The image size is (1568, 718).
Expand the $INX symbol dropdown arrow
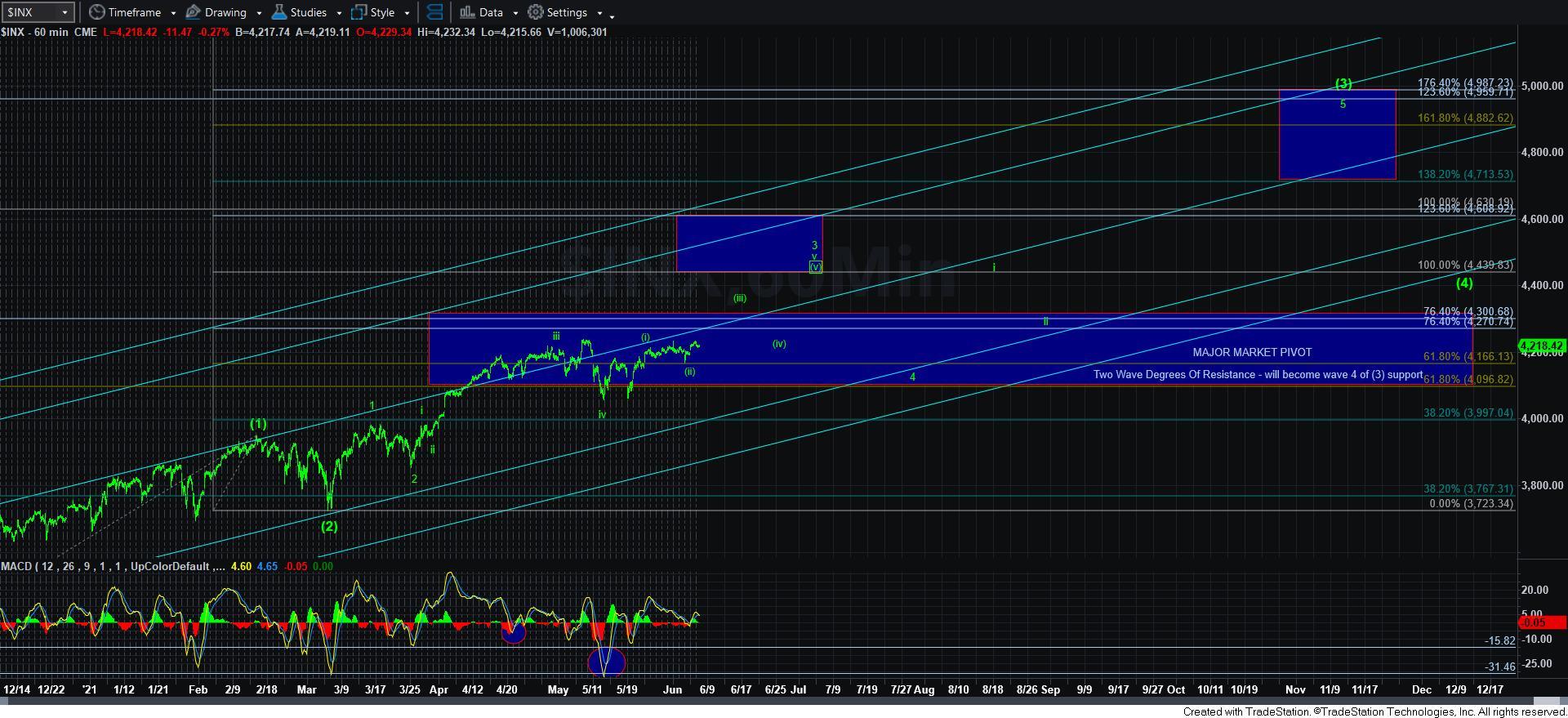pyautogui.click(x=65, y=12)
